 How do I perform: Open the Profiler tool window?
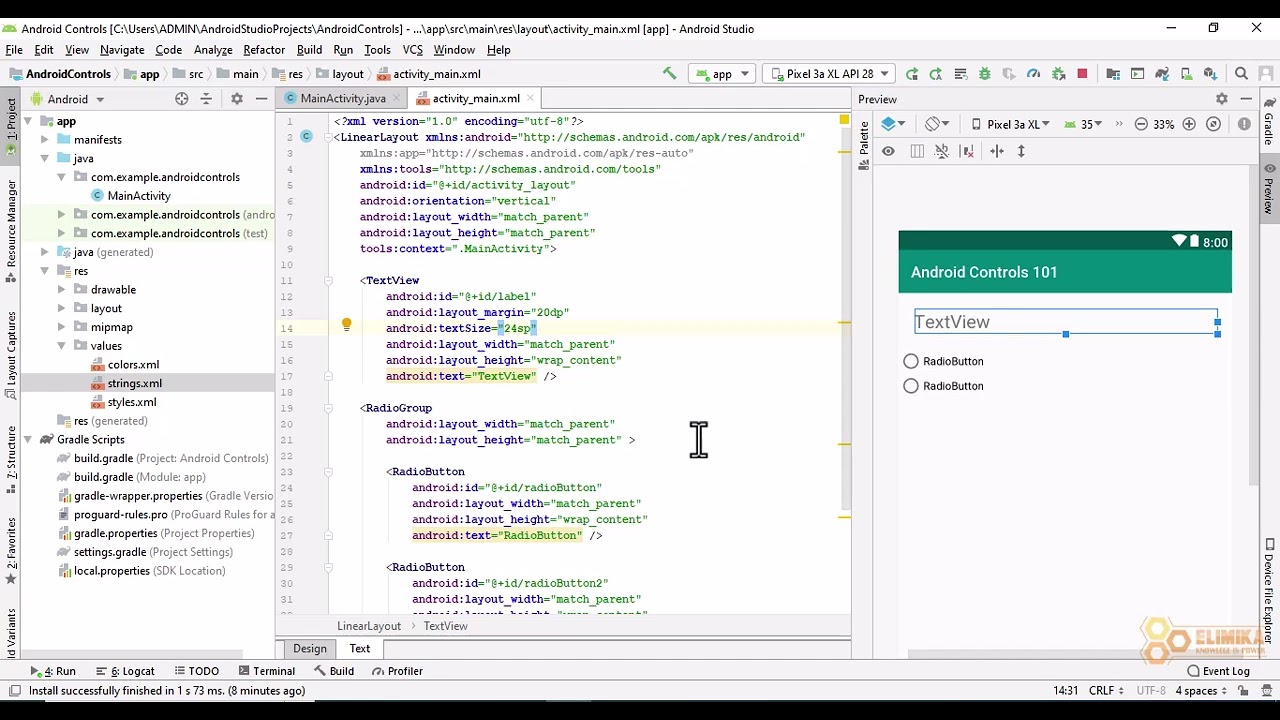[x=397, y=671]
